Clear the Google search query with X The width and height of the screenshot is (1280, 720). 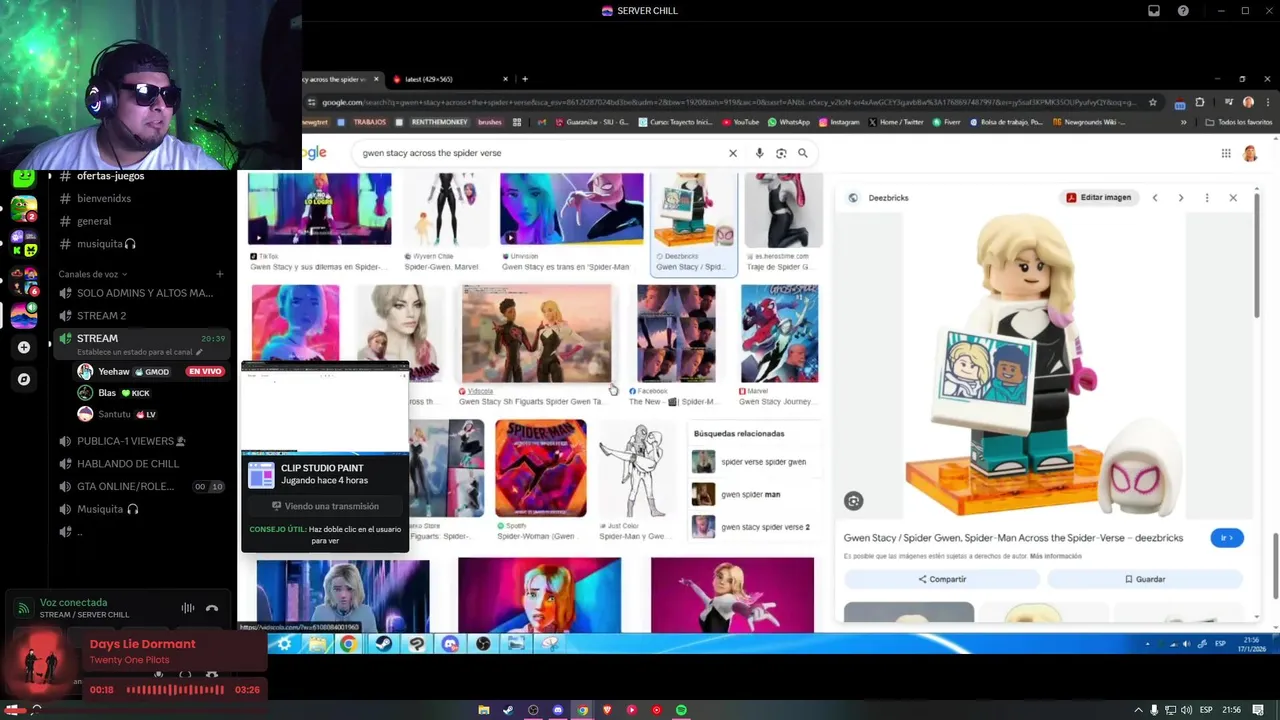[733, 153]
